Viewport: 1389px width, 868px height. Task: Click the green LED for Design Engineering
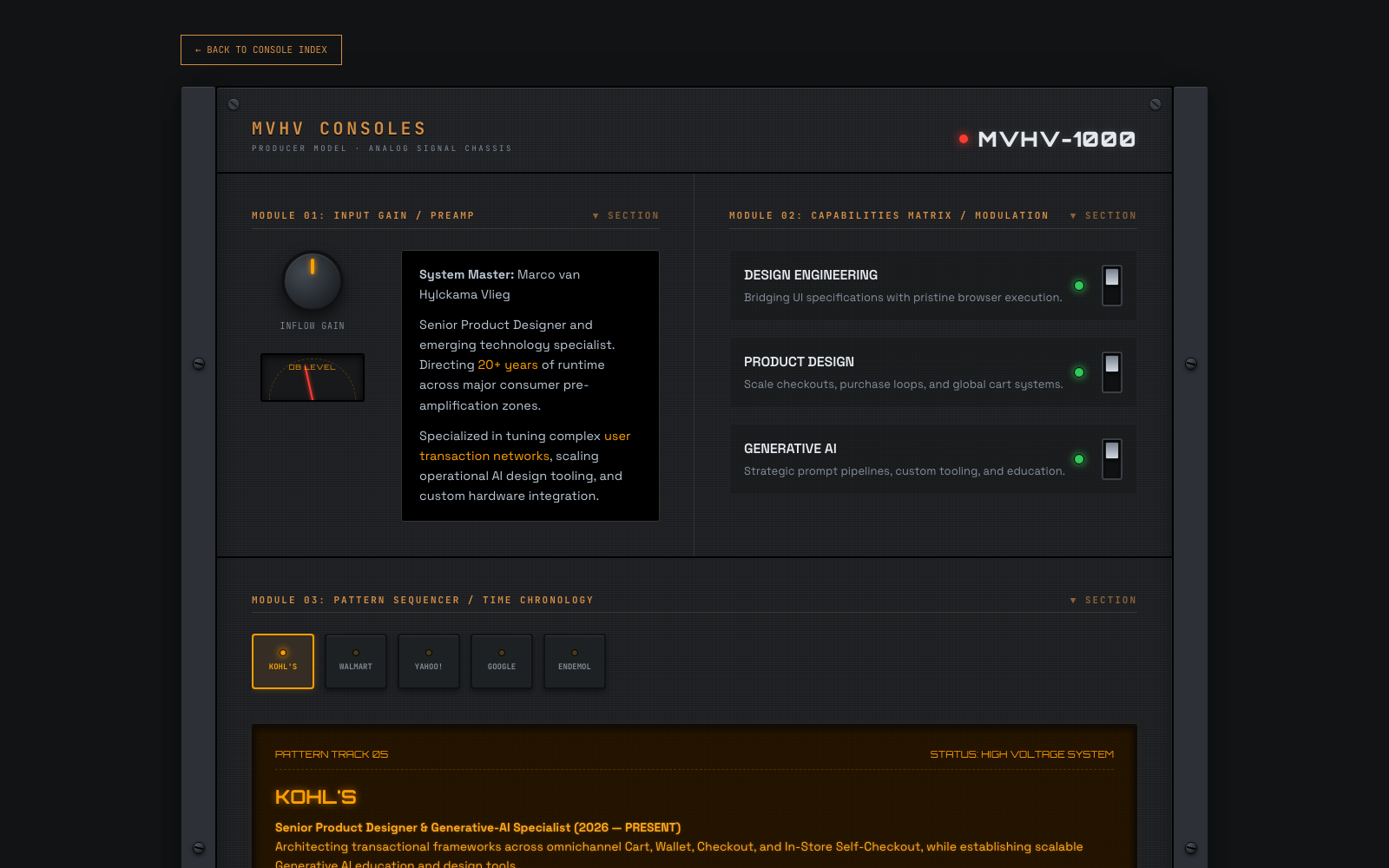coord(1079,286)
